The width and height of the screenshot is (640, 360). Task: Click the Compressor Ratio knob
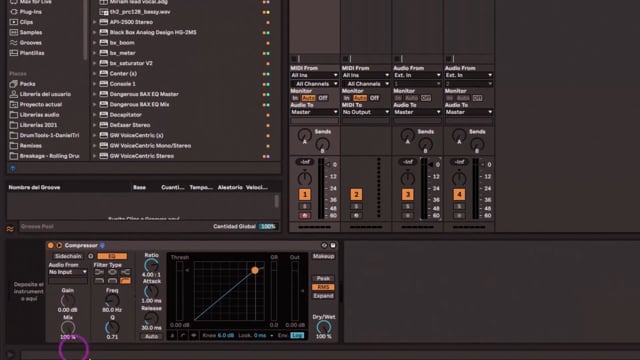(x=151, y=265)
